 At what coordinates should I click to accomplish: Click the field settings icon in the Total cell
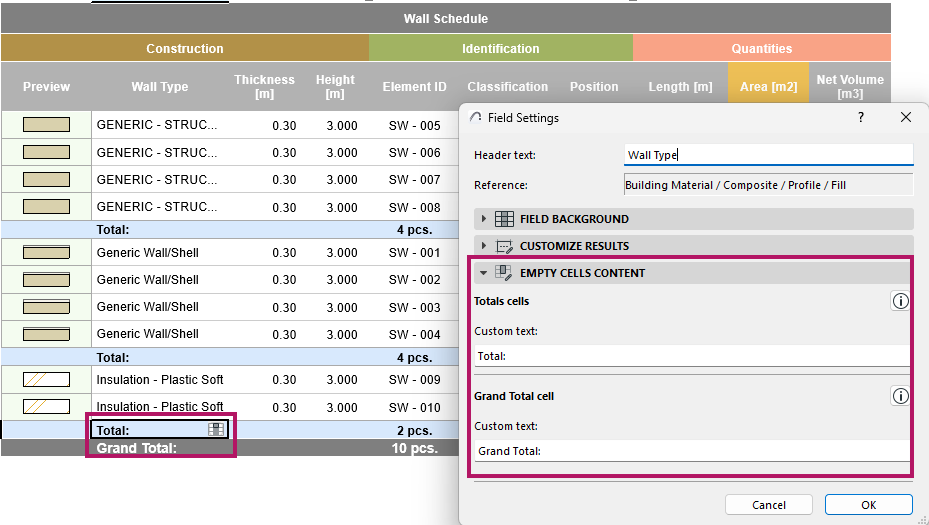point(216,429)
